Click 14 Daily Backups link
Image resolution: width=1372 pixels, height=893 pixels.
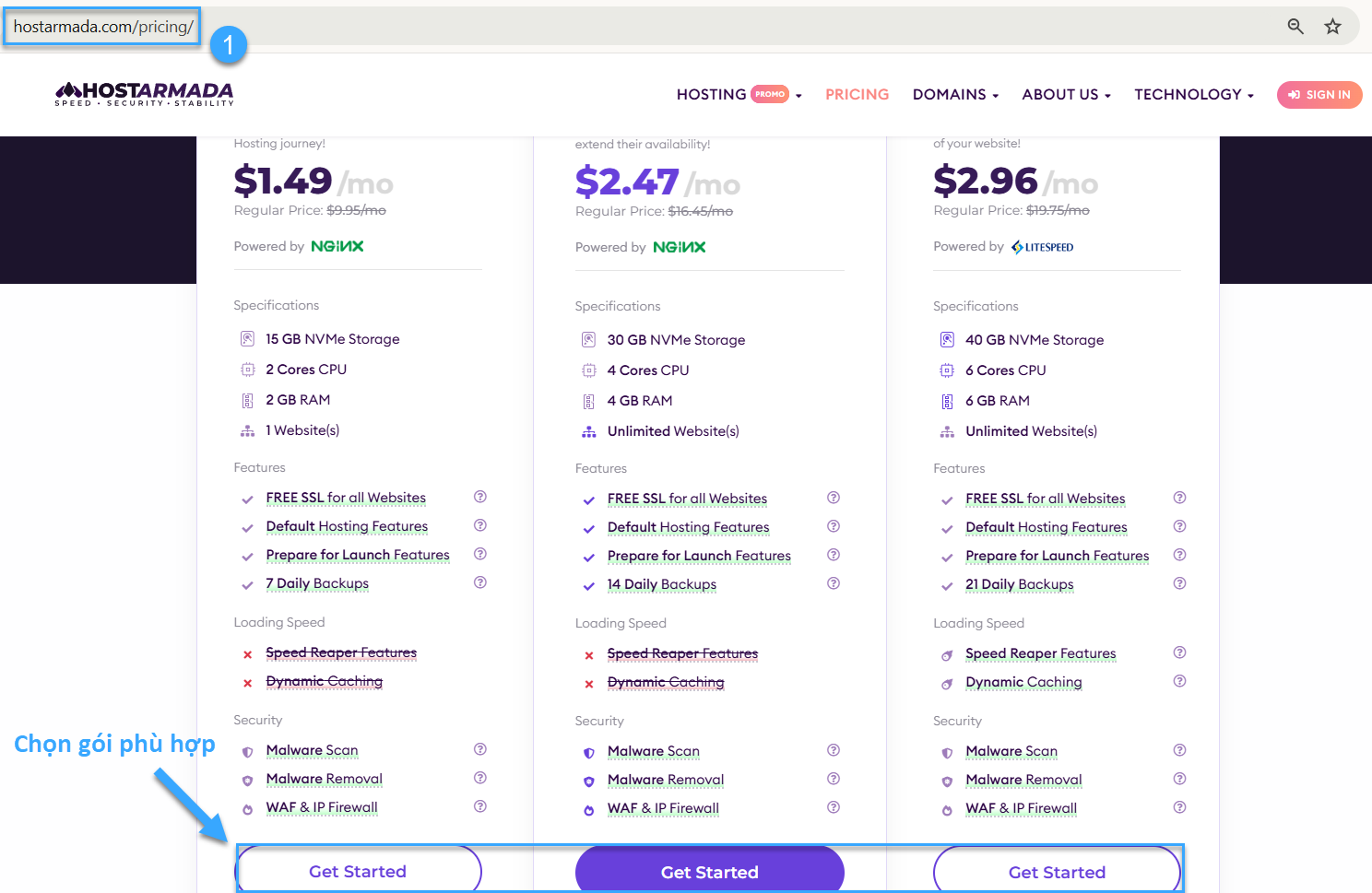662,584
